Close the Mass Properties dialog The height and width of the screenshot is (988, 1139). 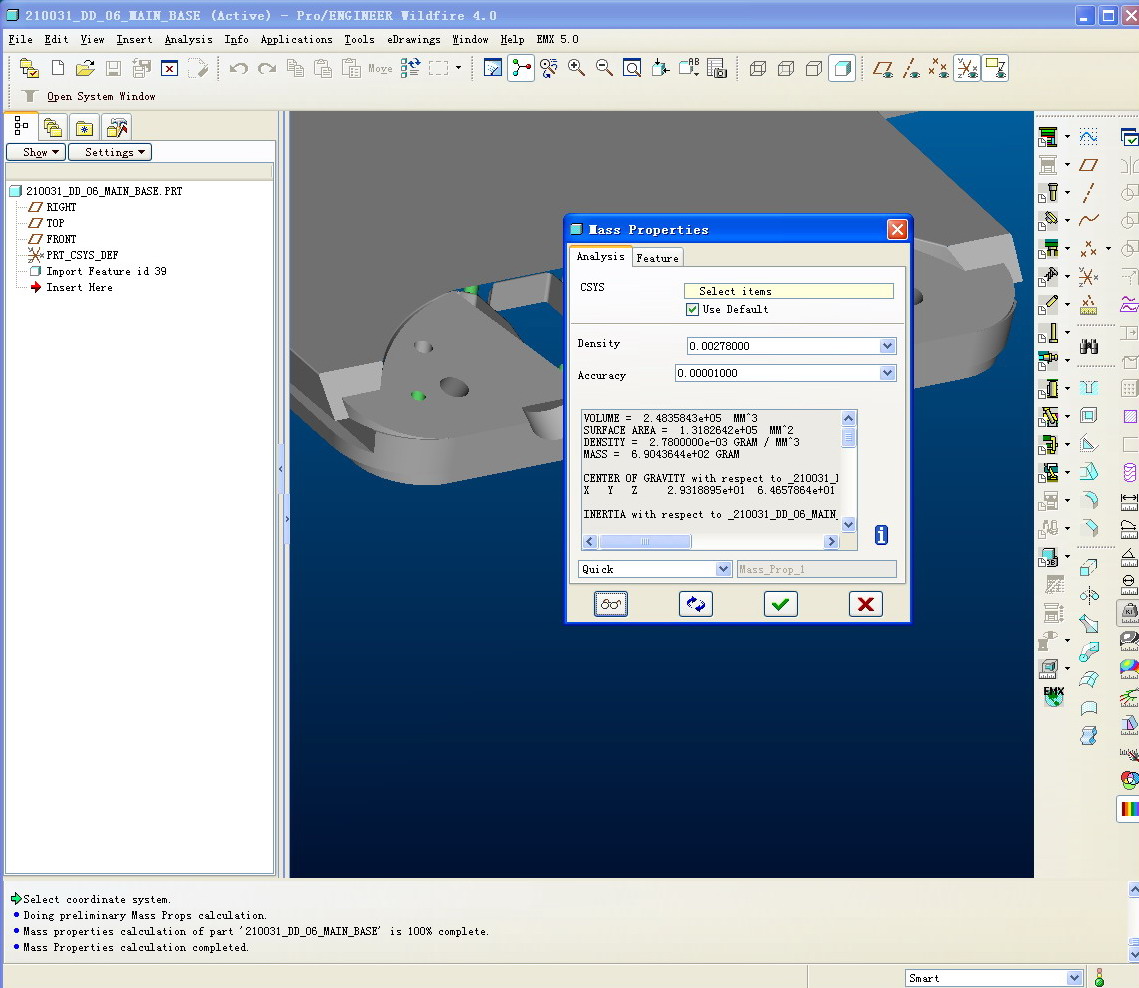pyautogui.click(x=897, y=230)
